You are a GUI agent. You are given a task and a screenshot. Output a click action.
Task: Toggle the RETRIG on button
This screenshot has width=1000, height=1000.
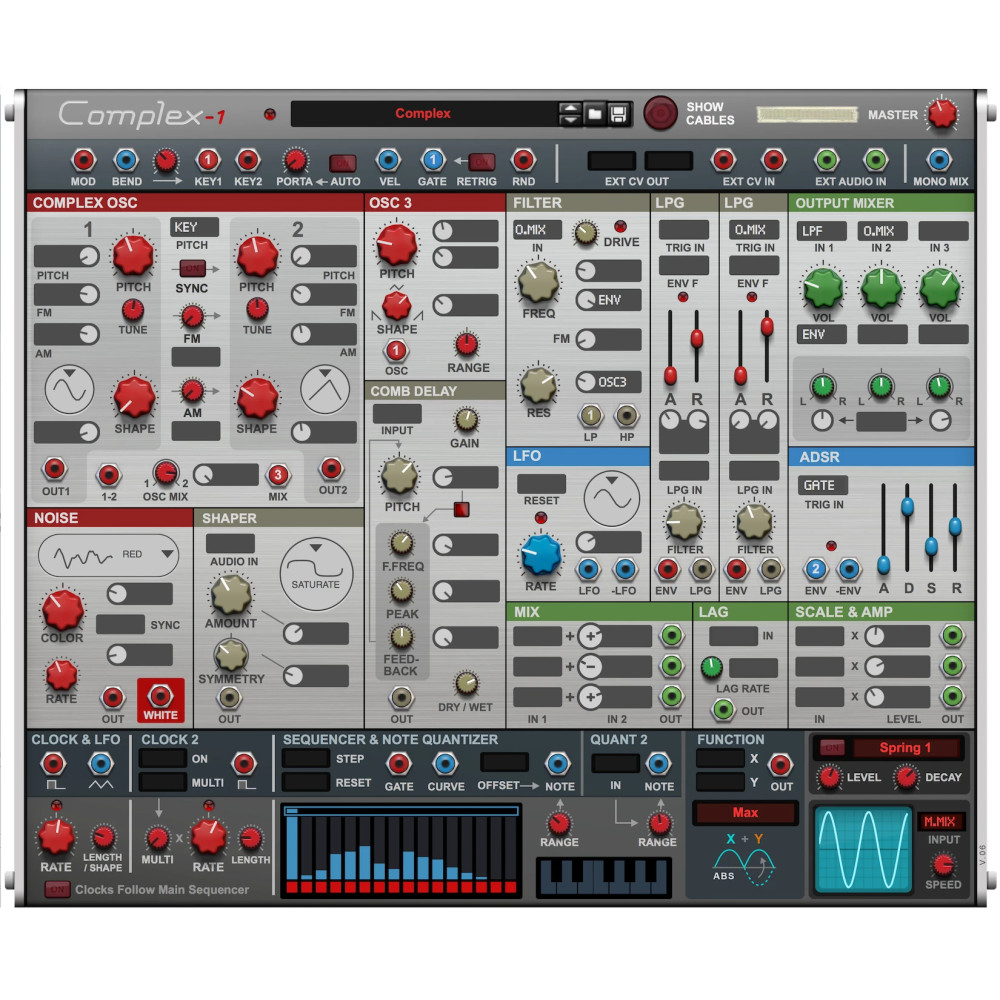click(482, 162)
